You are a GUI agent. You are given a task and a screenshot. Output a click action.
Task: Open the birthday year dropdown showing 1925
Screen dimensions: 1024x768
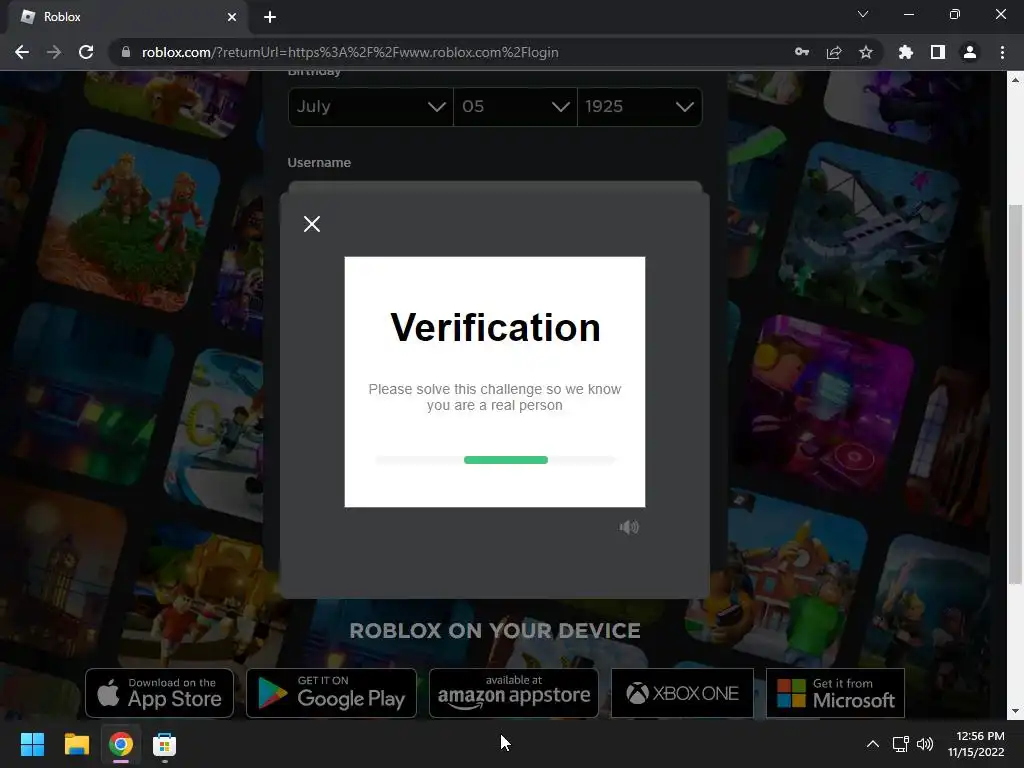[639, 106]
